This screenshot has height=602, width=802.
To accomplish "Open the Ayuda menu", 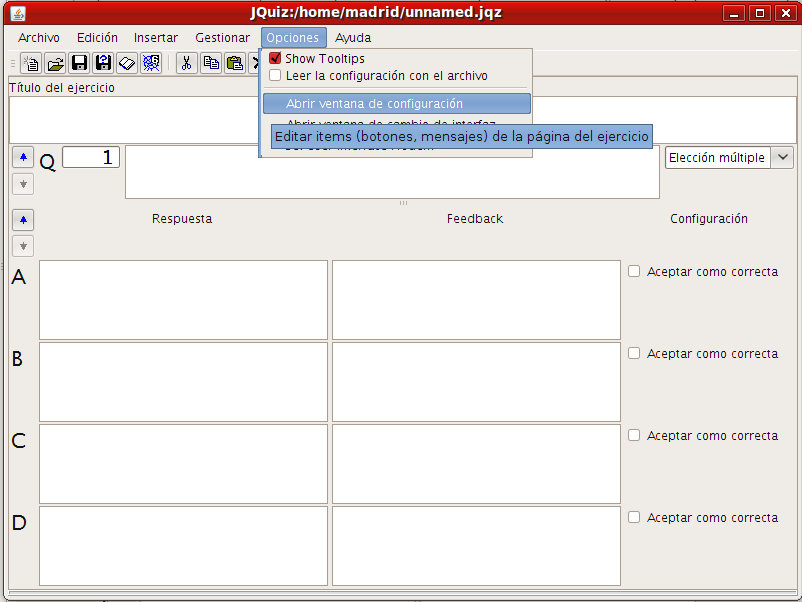I will pos(353,38).
